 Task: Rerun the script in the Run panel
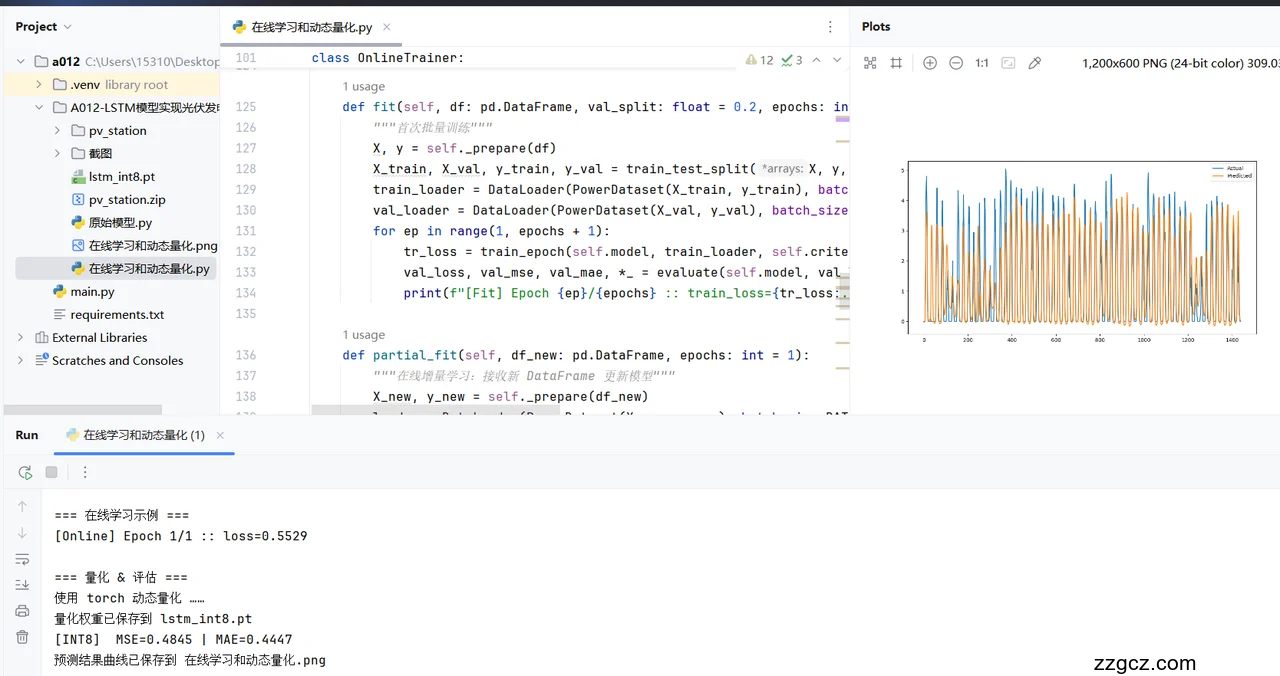[x=25, y=472]
